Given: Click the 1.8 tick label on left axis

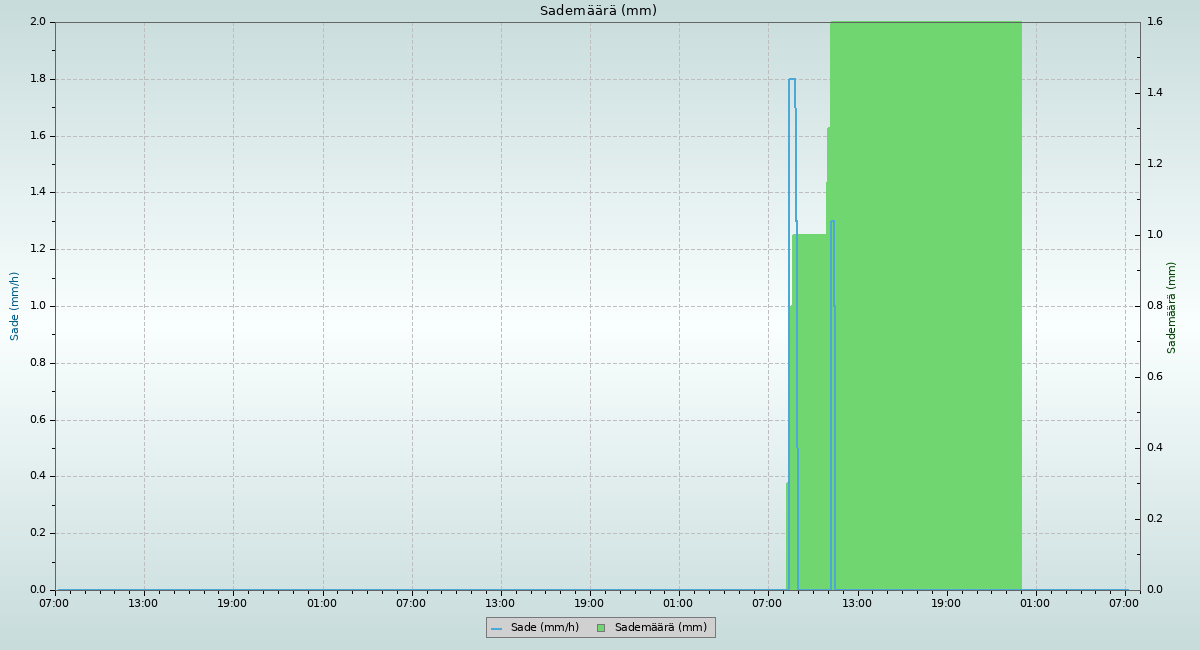Looking at the screenshot, I should coord(38,79).
